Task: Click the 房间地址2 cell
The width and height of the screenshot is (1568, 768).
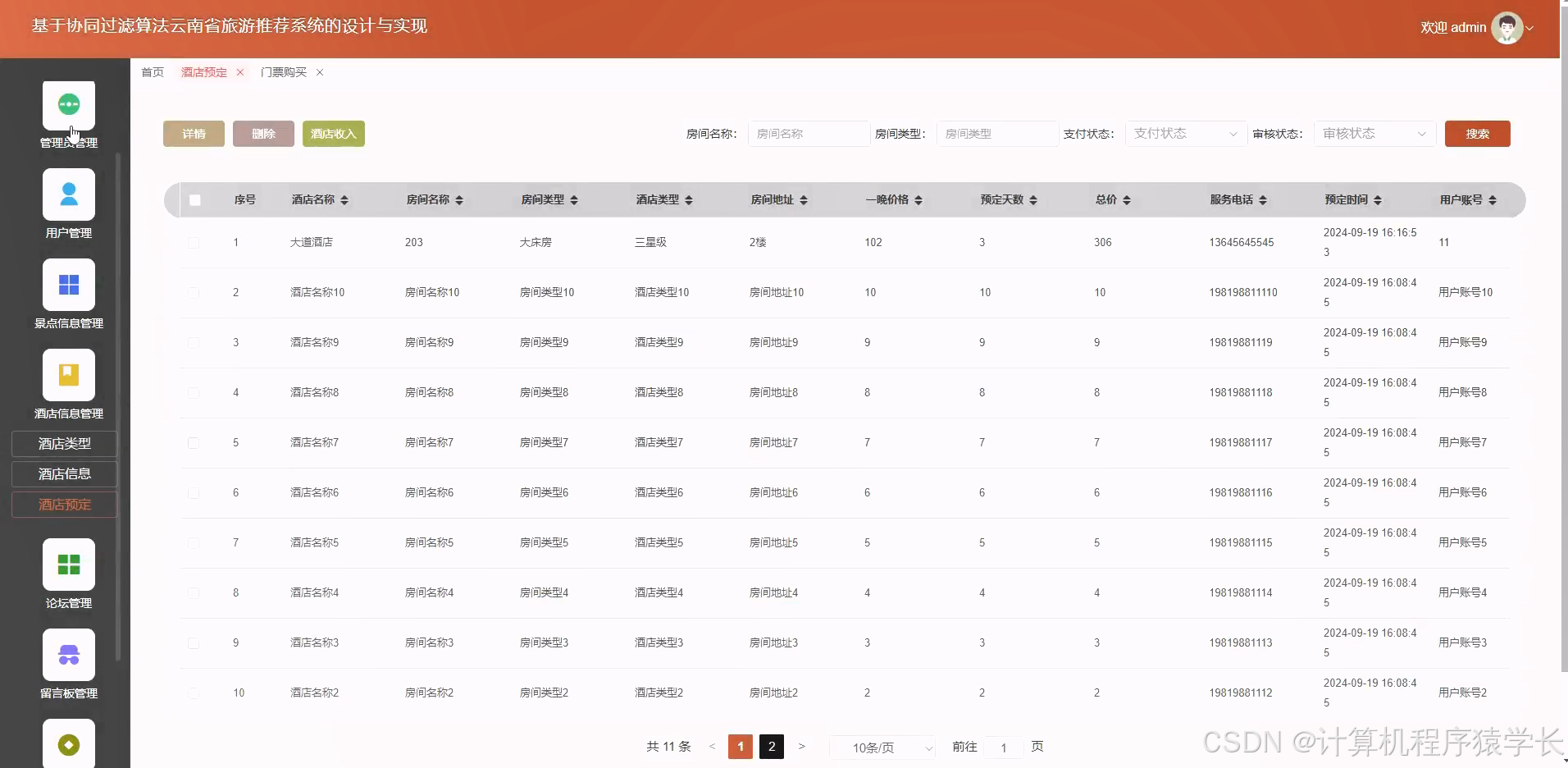Action: click(774, 693)
